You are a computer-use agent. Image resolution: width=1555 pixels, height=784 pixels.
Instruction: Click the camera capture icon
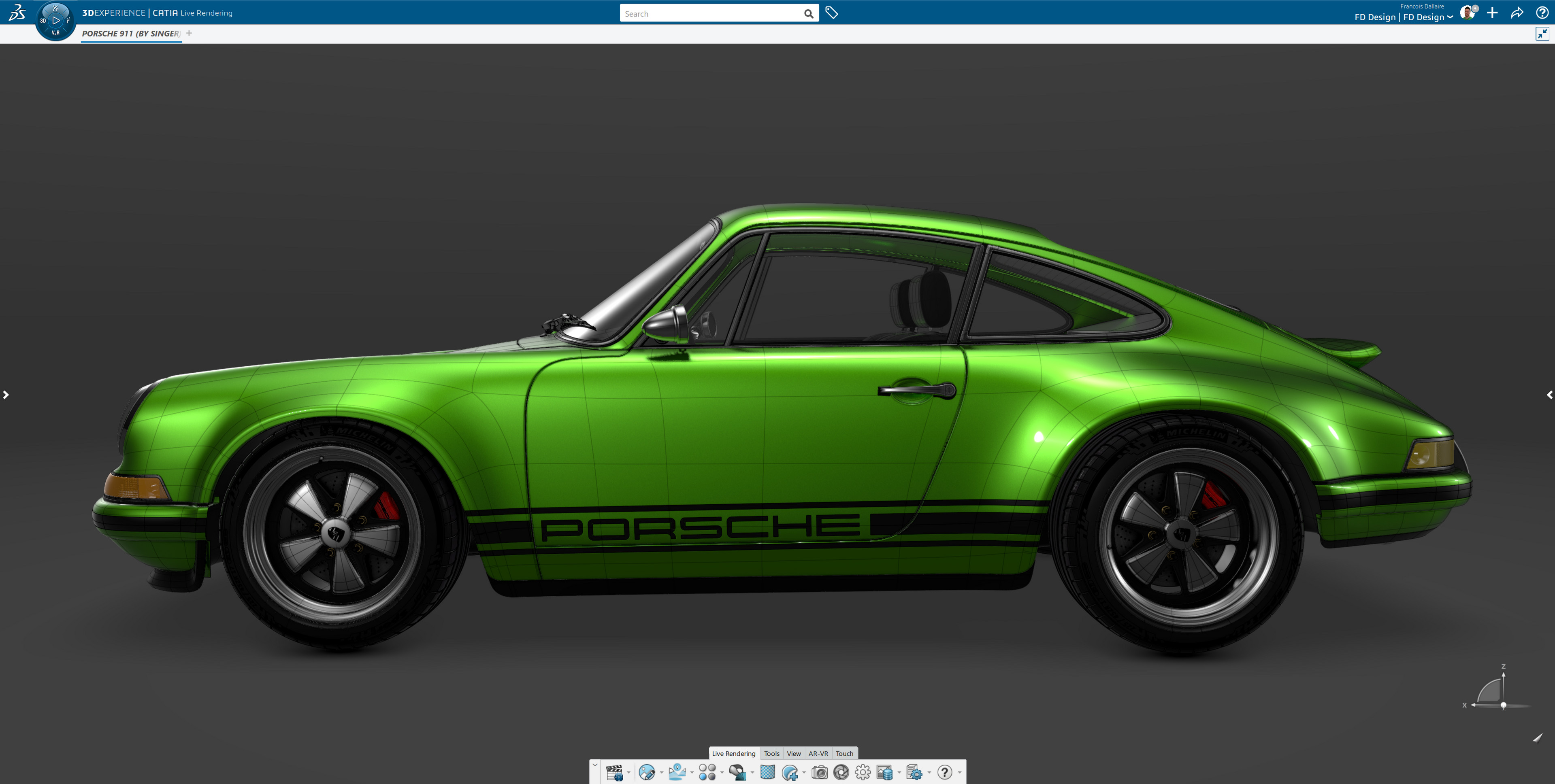coord(820,773)
